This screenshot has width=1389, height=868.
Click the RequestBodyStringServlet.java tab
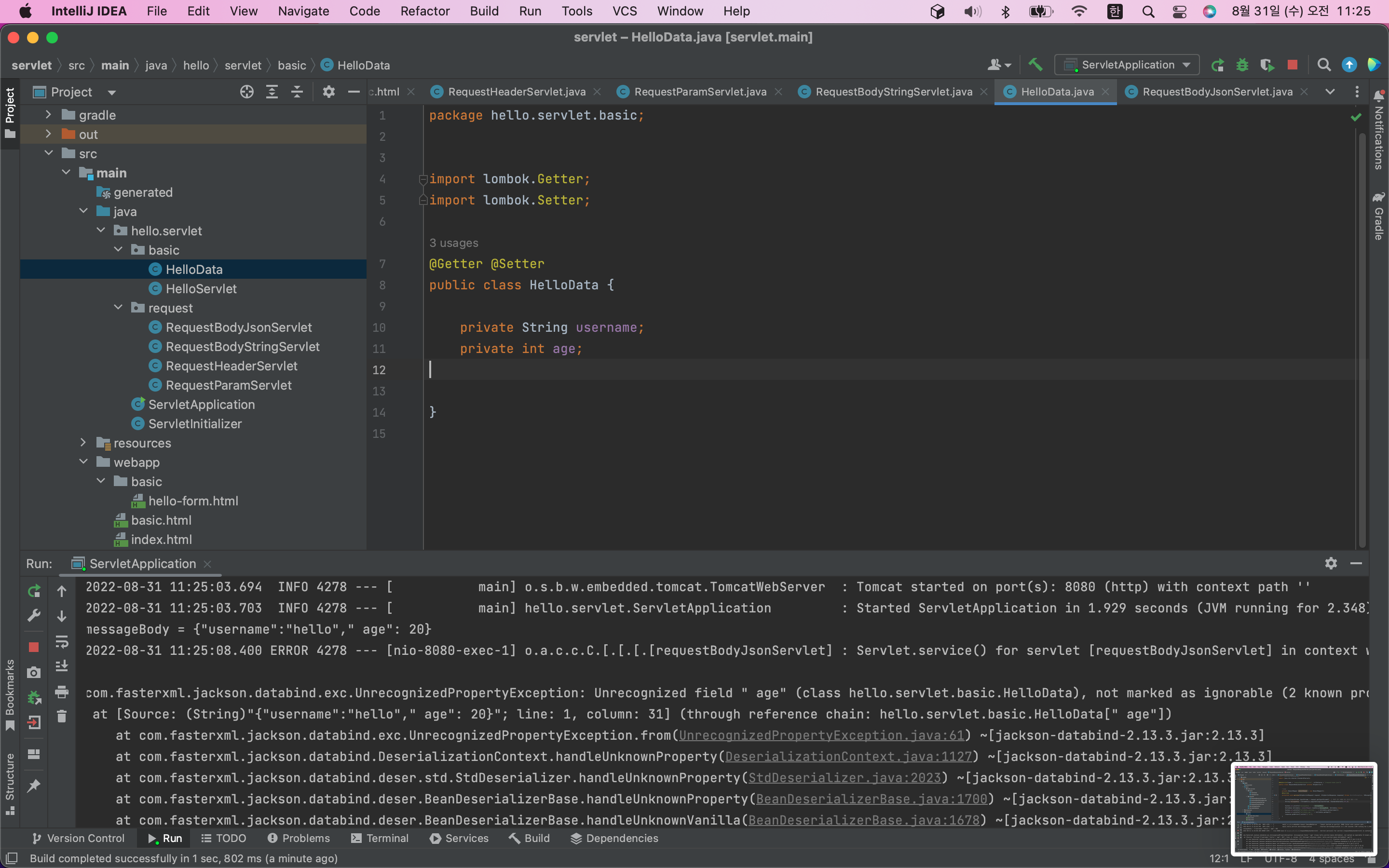(887, 91)
